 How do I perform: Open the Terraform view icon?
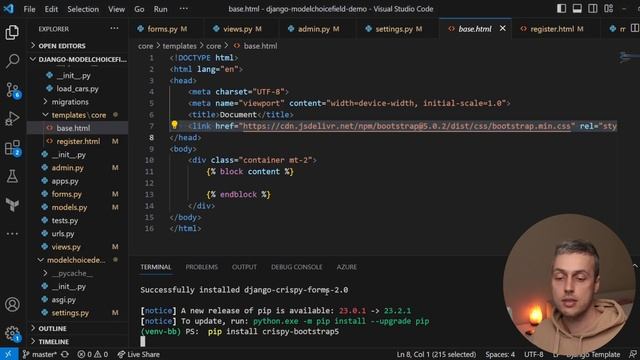tap(12, 204)
